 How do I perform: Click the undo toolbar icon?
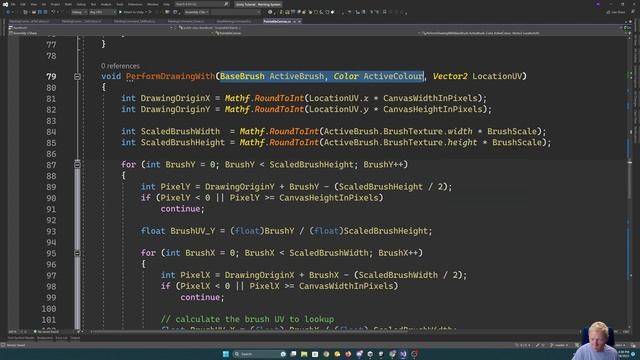tap(53, 12)
